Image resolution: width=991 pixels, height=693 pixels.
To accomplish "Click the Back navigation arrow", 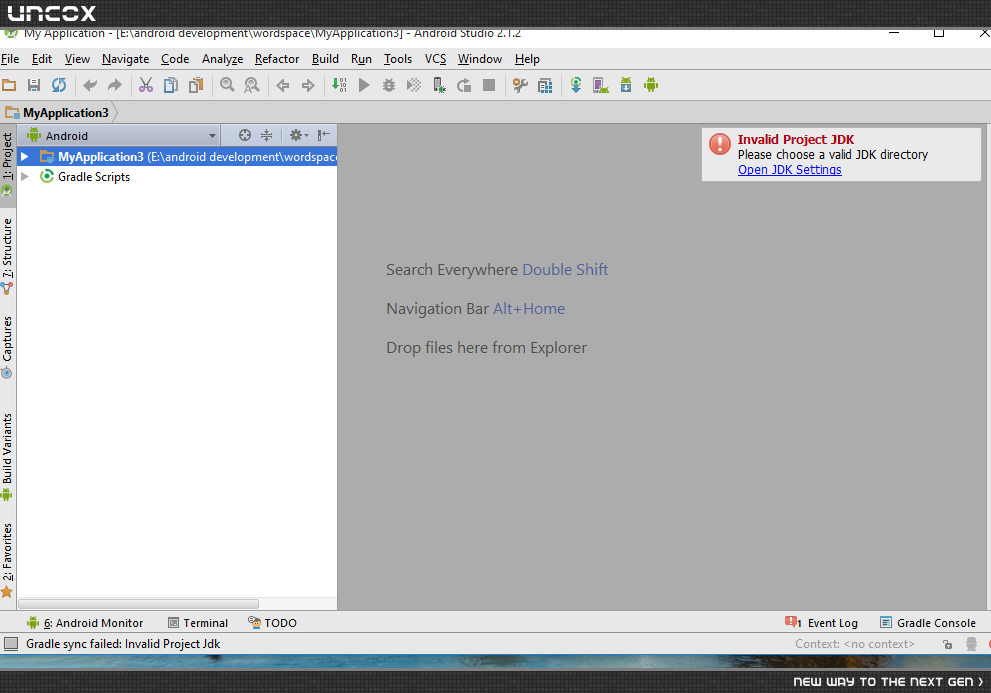I will [x=283, y=85].
